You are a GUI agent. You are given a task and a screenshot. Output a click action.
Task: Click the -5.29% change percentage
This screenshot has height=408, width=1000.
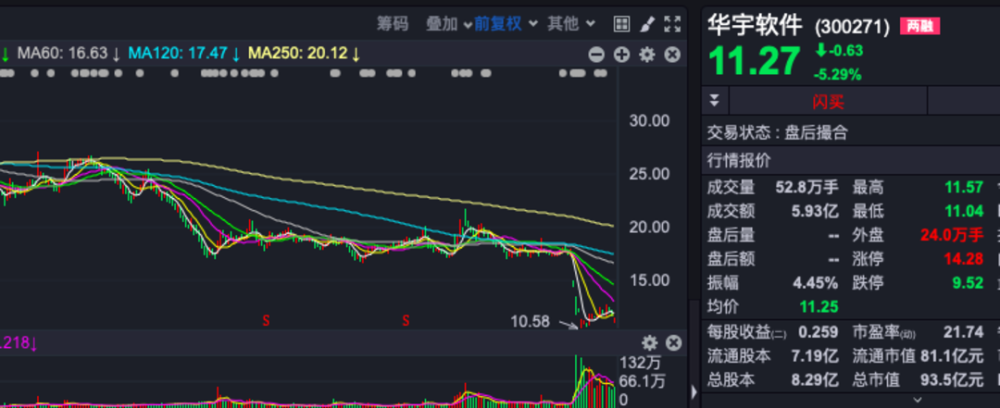(x=837, y=75)
